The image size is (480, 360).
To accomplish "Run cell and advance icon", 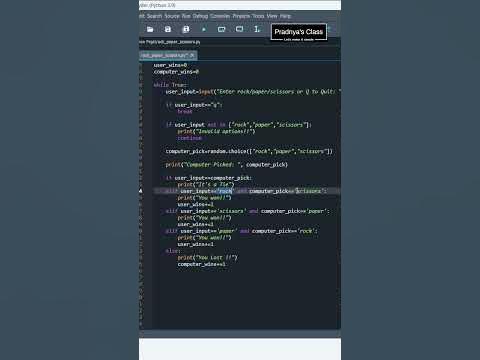I will tap(239, 29).
